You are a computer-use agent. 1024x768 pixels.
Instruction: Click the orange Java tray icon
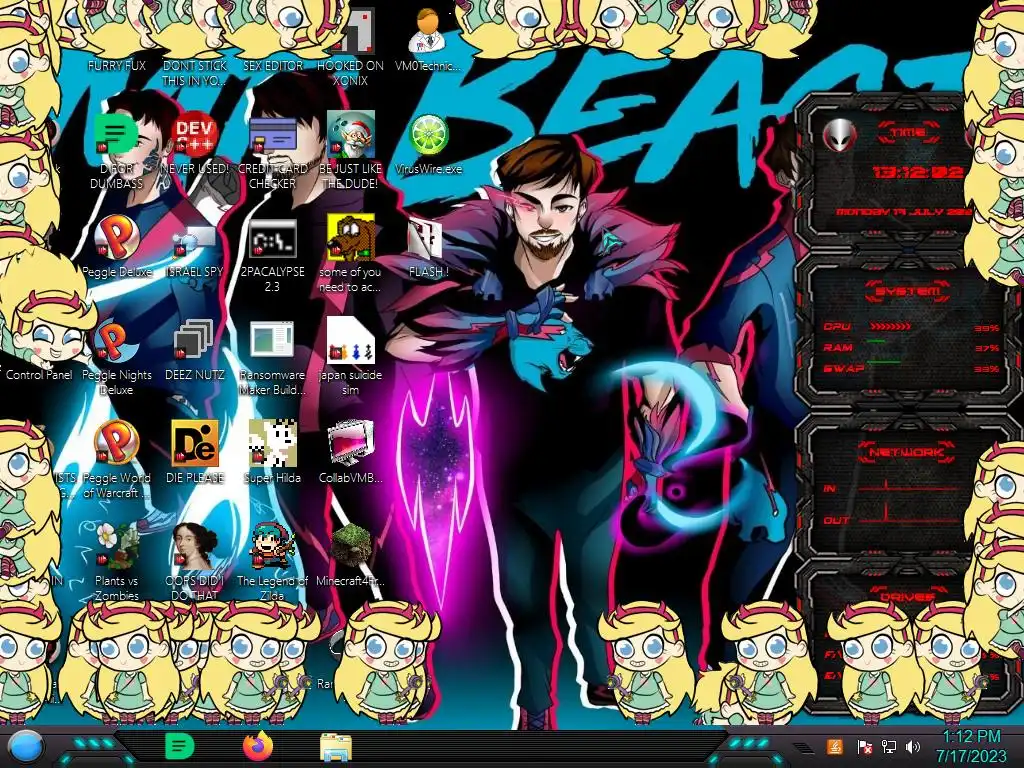(835, 746)
